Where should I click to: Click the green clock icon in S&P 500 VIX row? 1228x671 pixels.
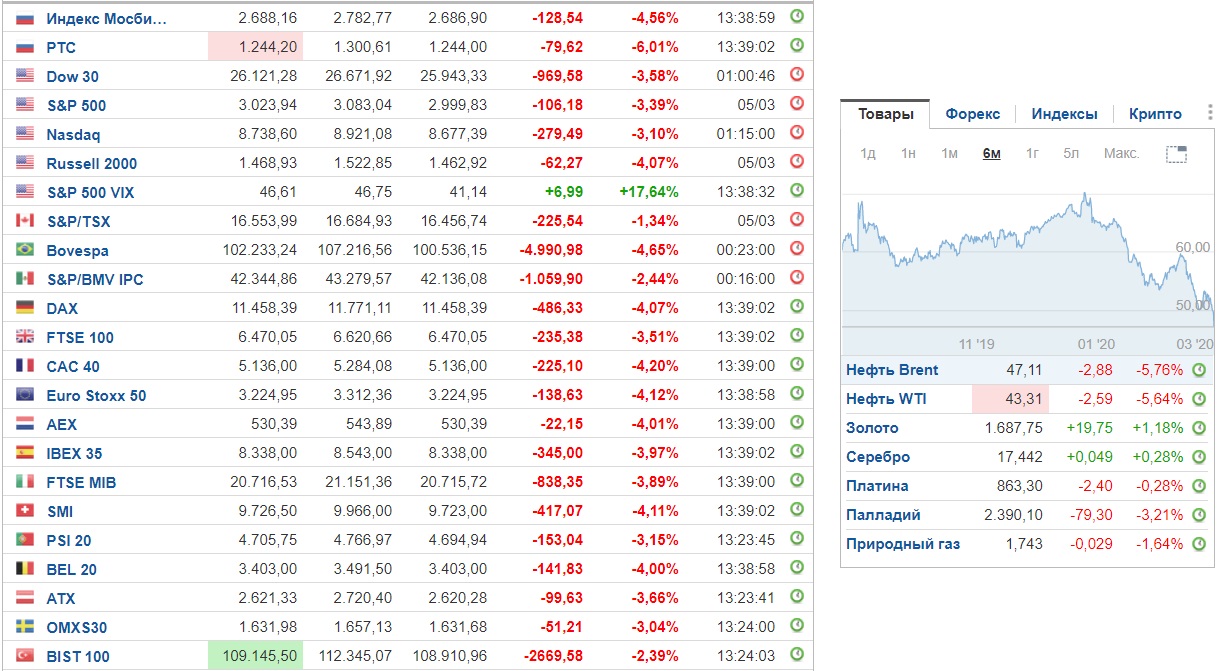pyautogui.click(x=797, y=191)
